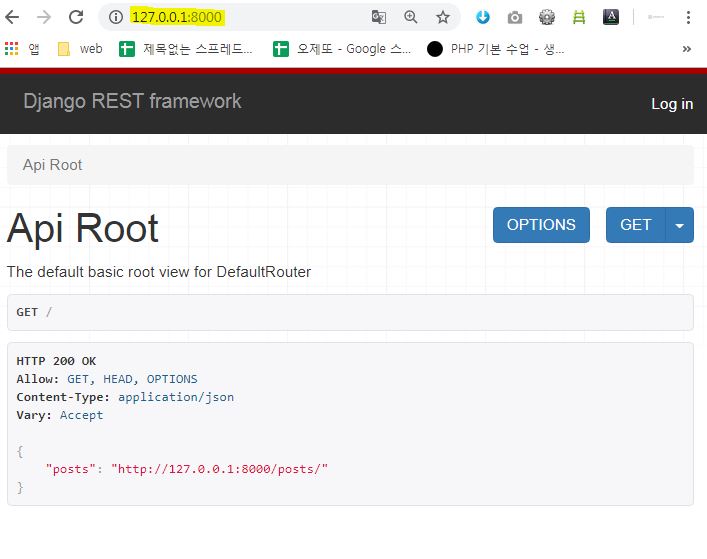
Task: Open the Apps grid shortcut in the bookmarks bar
Action: click(x=22, y=48)
